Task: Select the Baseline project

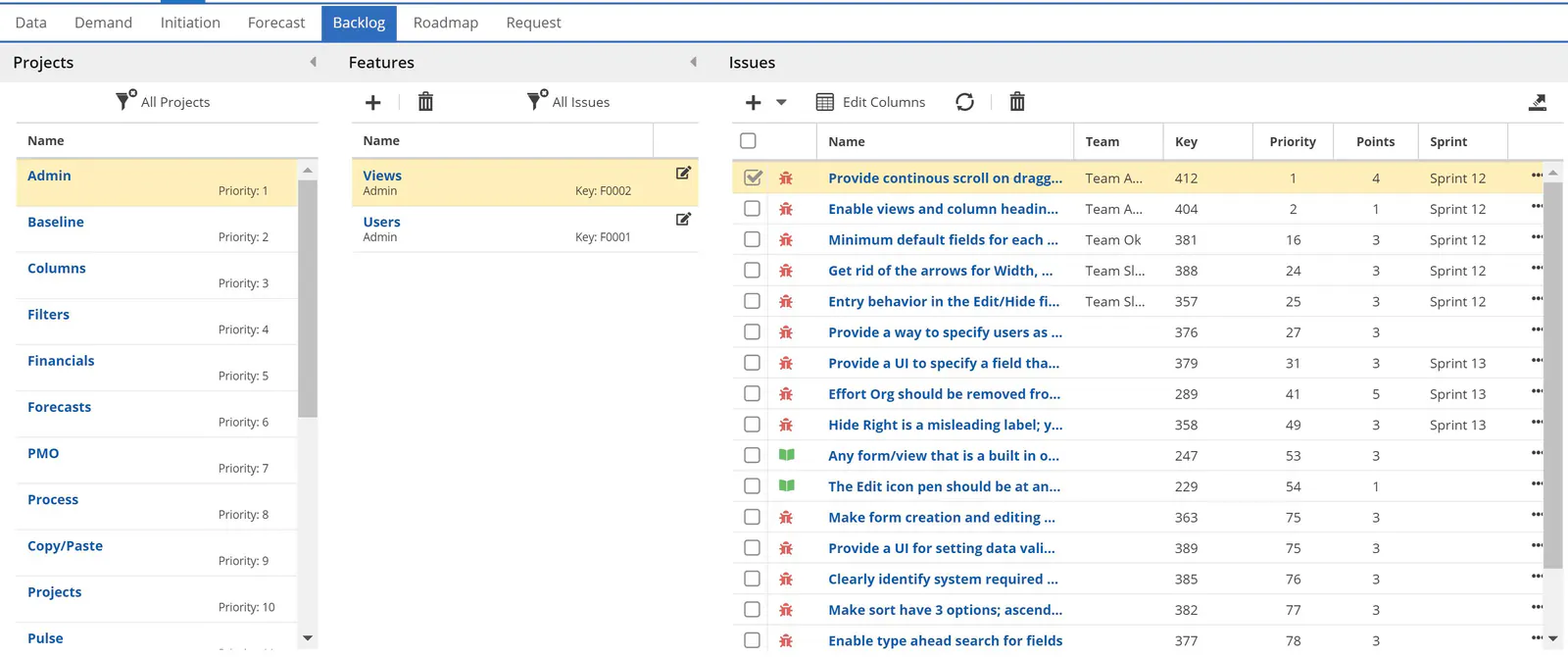Action: (157, 229)
